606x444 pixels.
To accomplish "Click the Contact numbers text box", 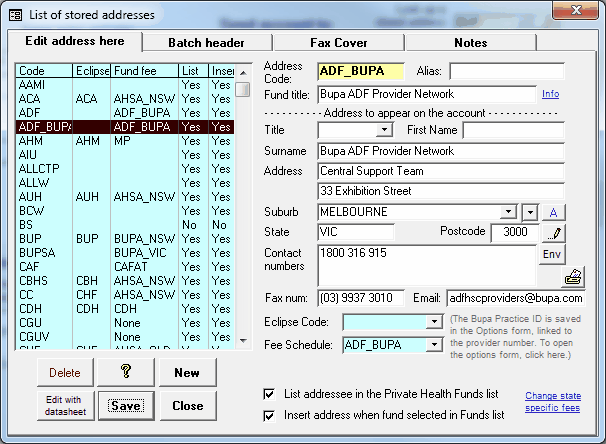I will [427, 265].
